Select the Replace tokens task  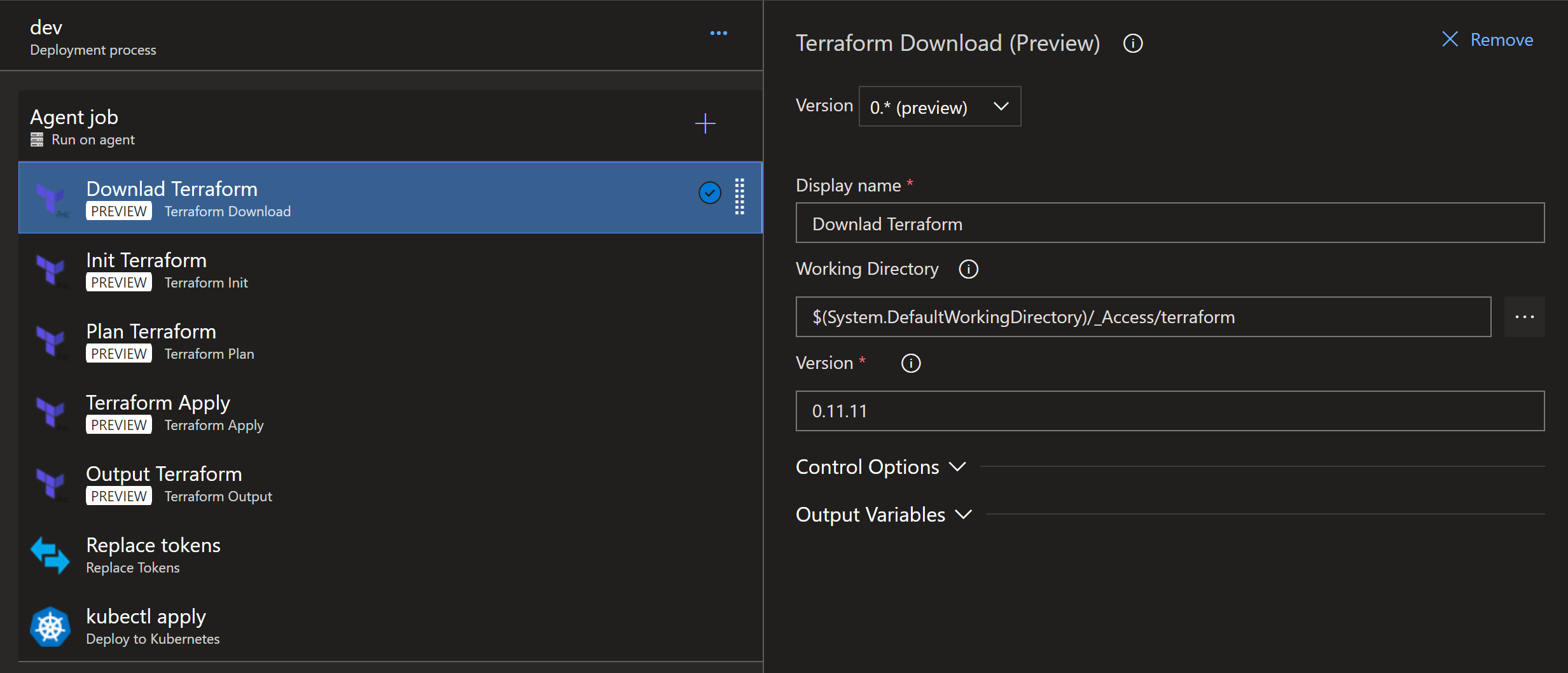[391, 555]
